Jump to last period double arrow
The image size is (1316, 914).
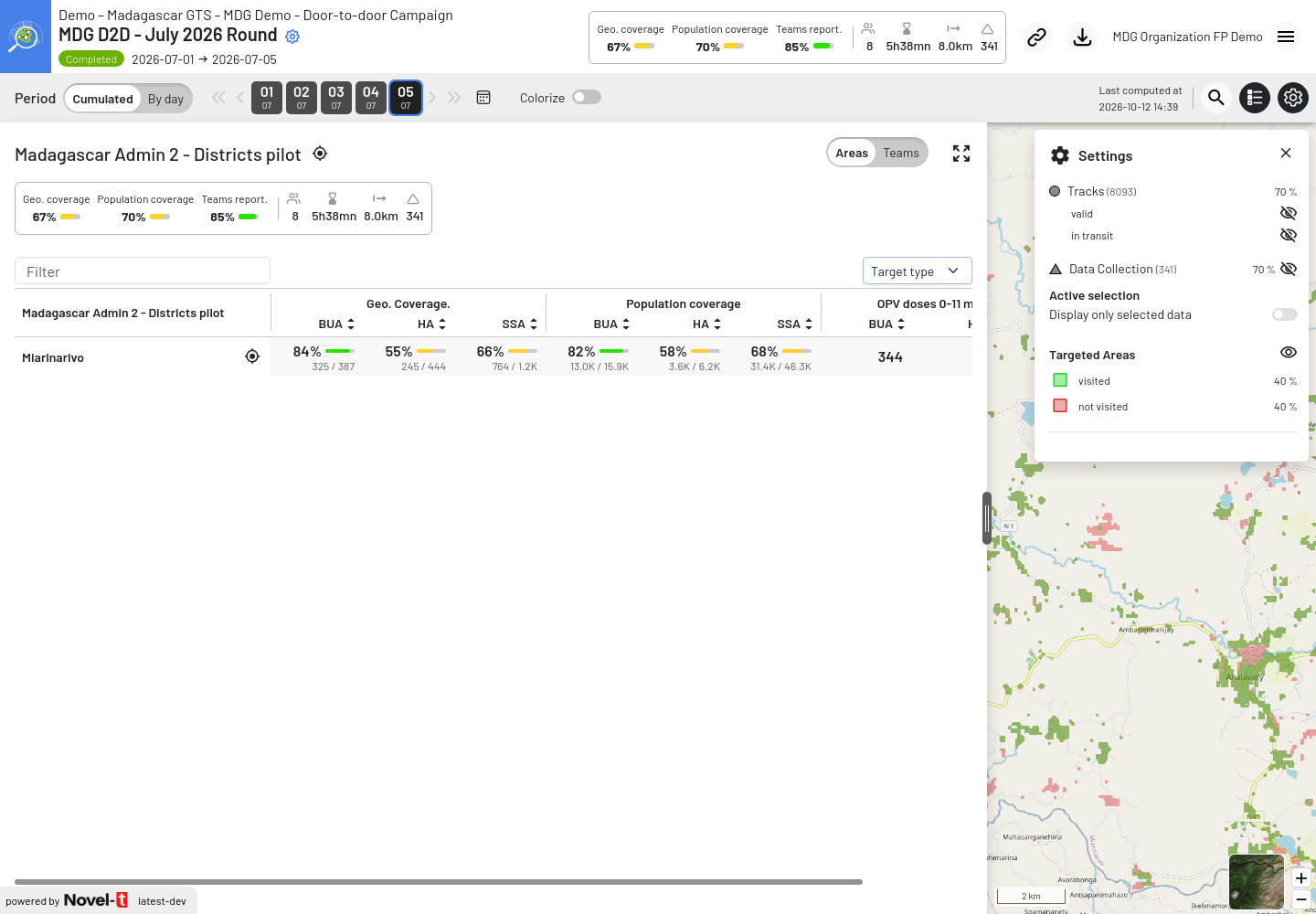454,98
